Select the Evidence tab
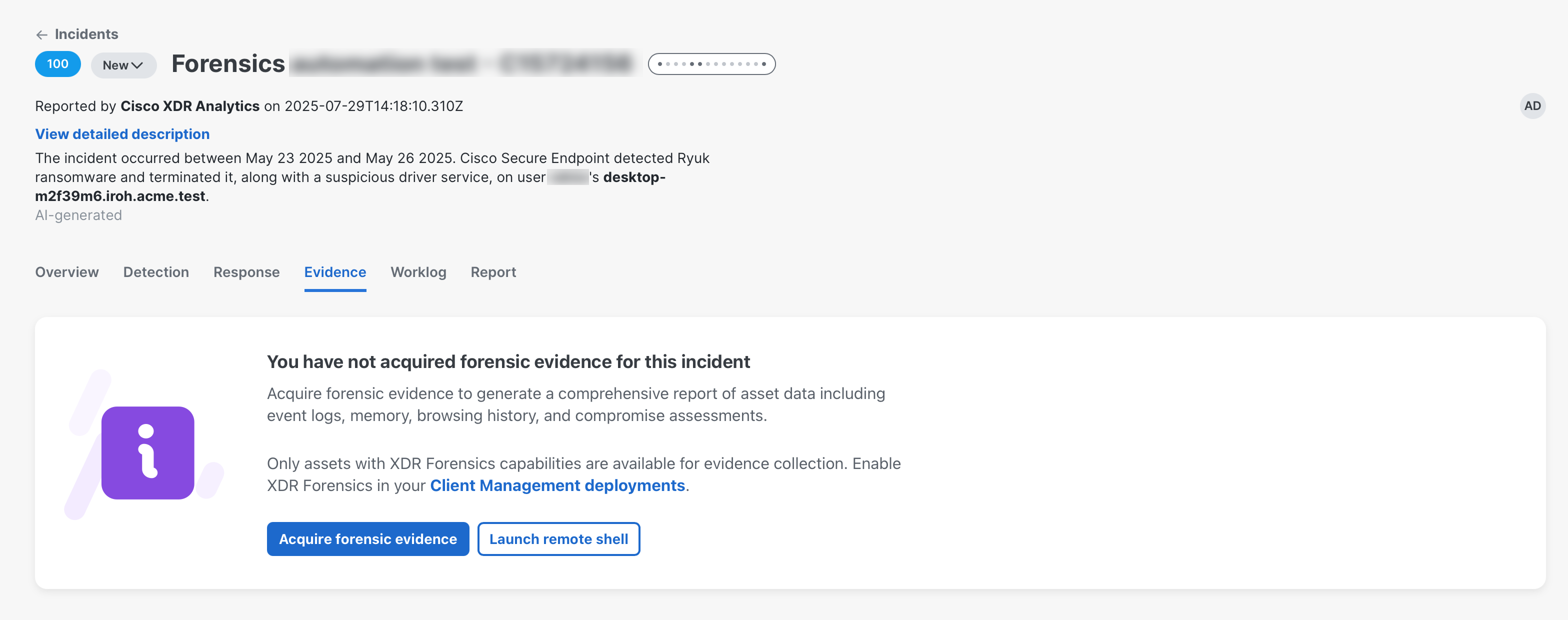Image resolution: width=1568 pixels, height=620 pixels. click(x=335, y=272)
